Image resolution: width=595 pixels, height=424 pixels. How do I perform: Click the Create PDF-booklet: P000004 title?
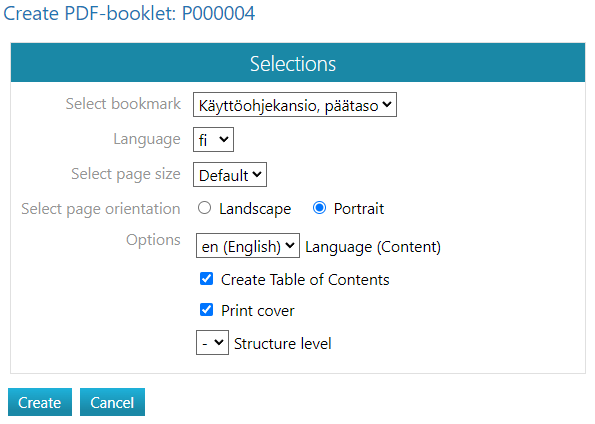[x=129, y=14]
